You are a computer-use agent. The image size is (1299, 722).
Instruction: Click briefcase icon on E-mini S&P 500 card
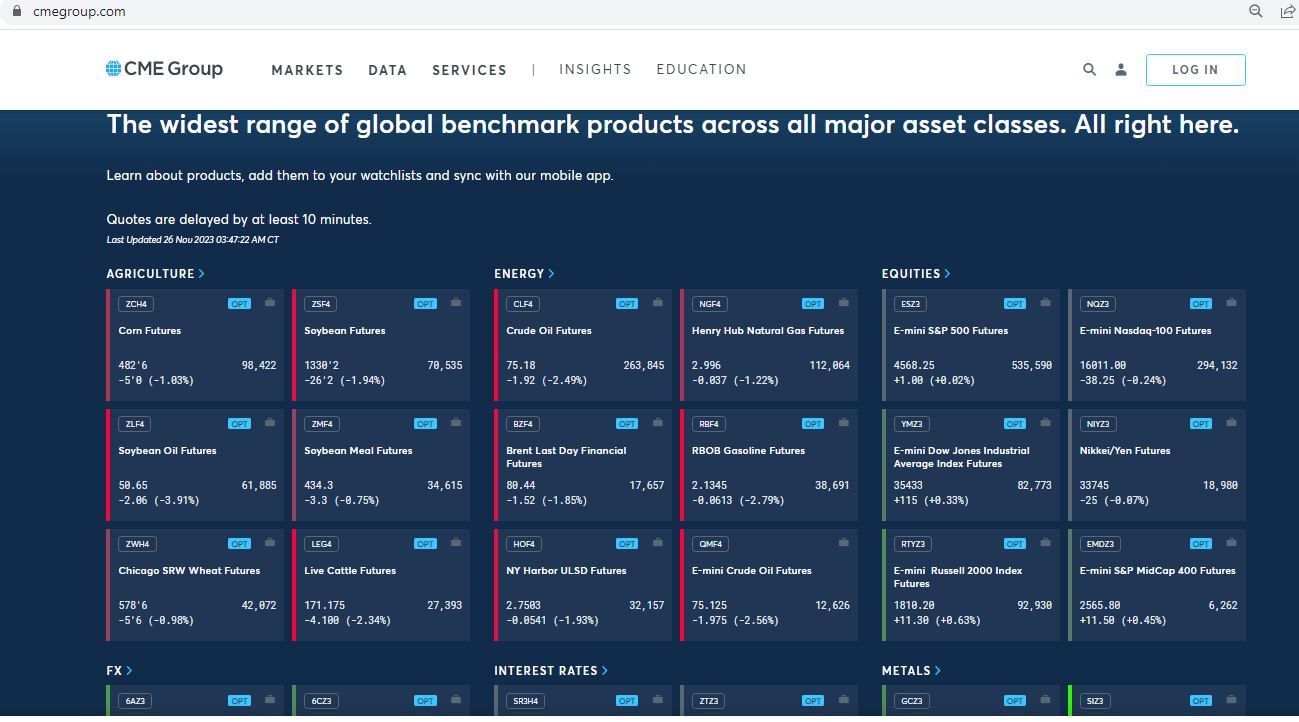click(1045, 303)
